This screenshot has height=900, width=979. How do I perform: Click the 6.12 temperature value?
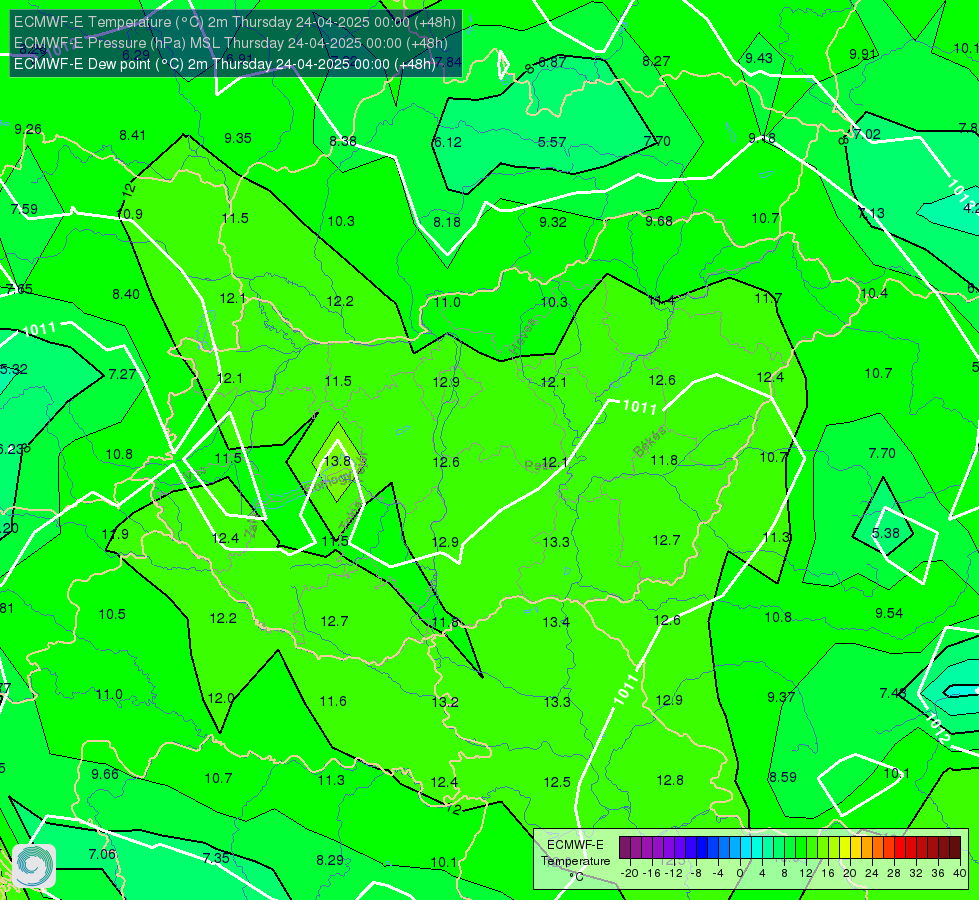click(x=447, y=142)
